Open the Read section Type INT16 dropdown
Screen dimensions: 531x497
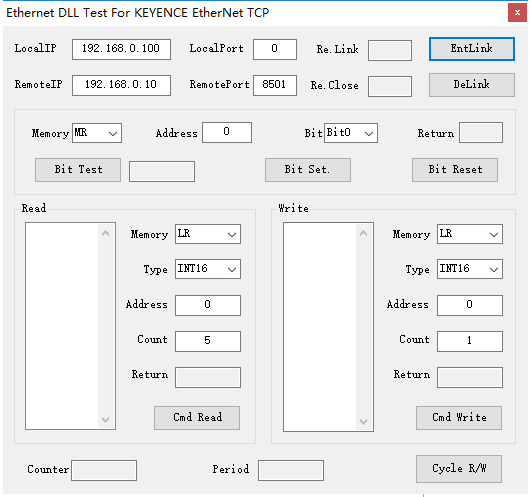pyautogui.click(x=208, y=269)
